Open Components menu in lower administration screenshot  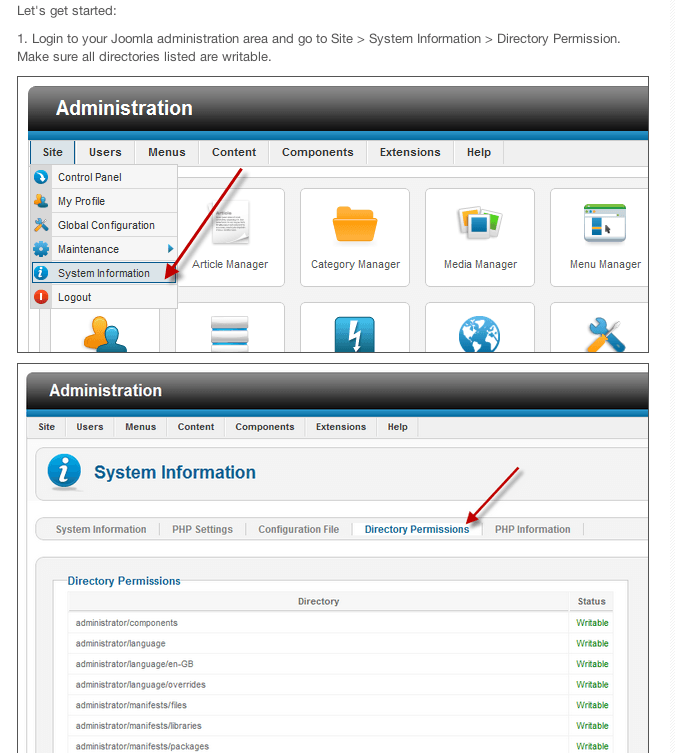point(265,427)
